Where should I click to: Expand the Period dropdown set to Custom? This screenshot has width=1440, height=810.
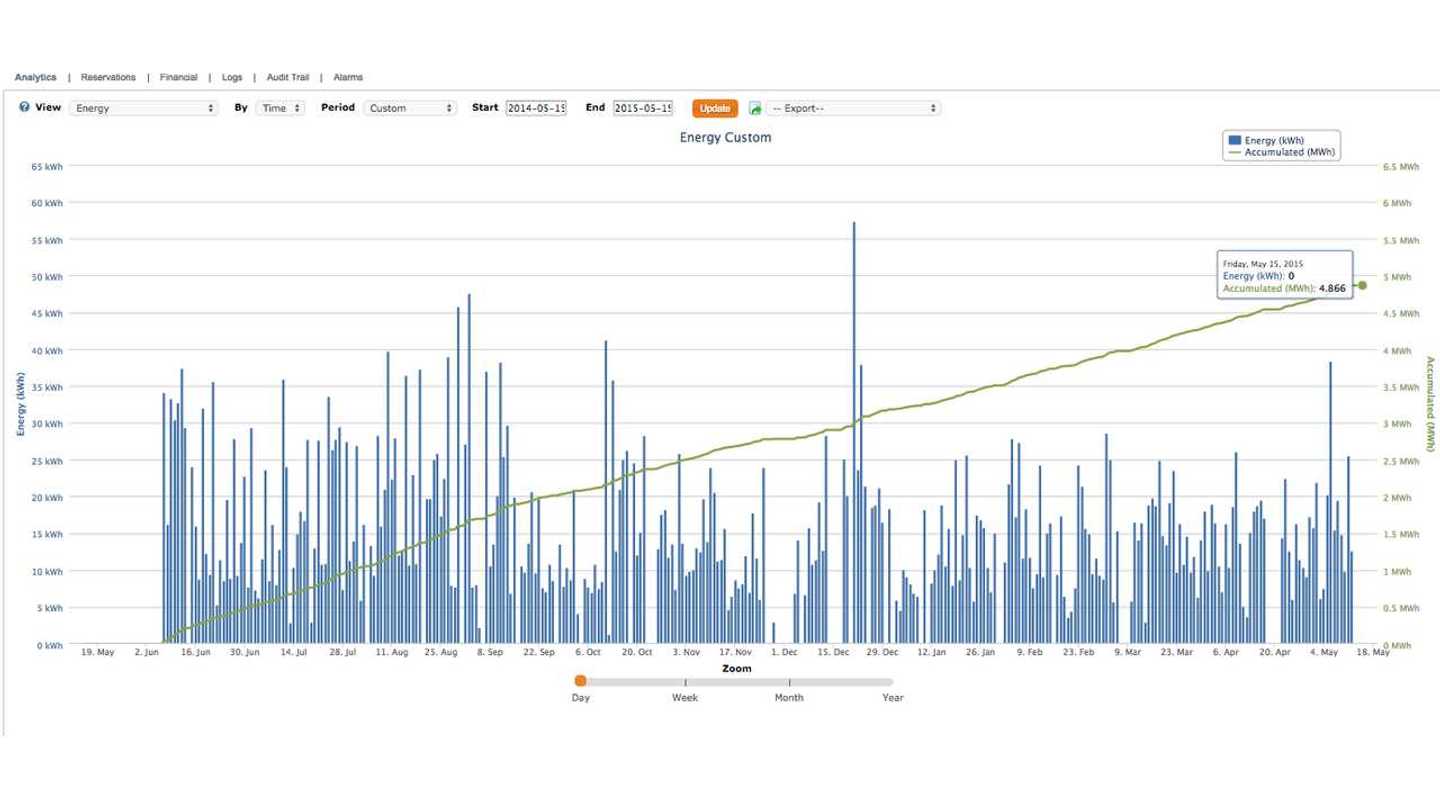(410, 108)
